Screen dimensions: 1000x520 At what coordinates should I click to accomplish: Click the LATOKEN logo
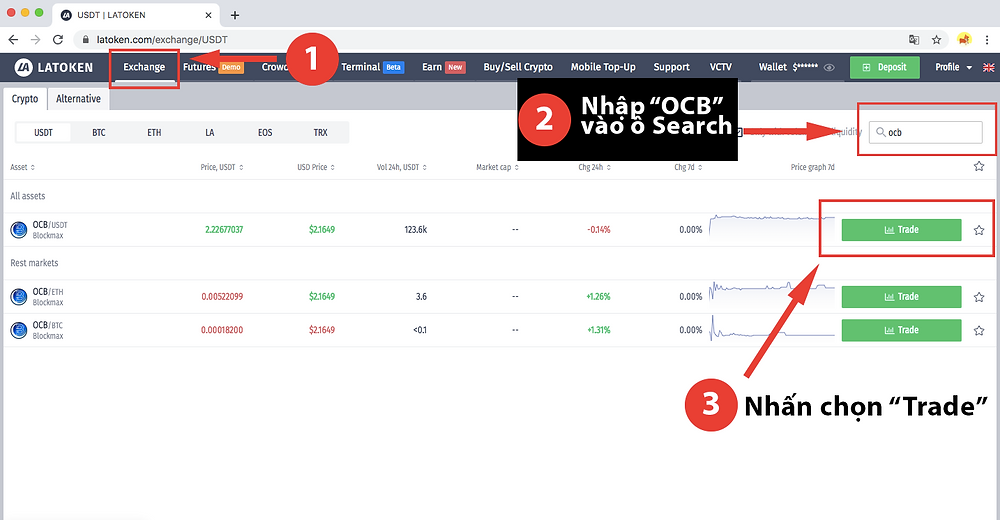54,67
